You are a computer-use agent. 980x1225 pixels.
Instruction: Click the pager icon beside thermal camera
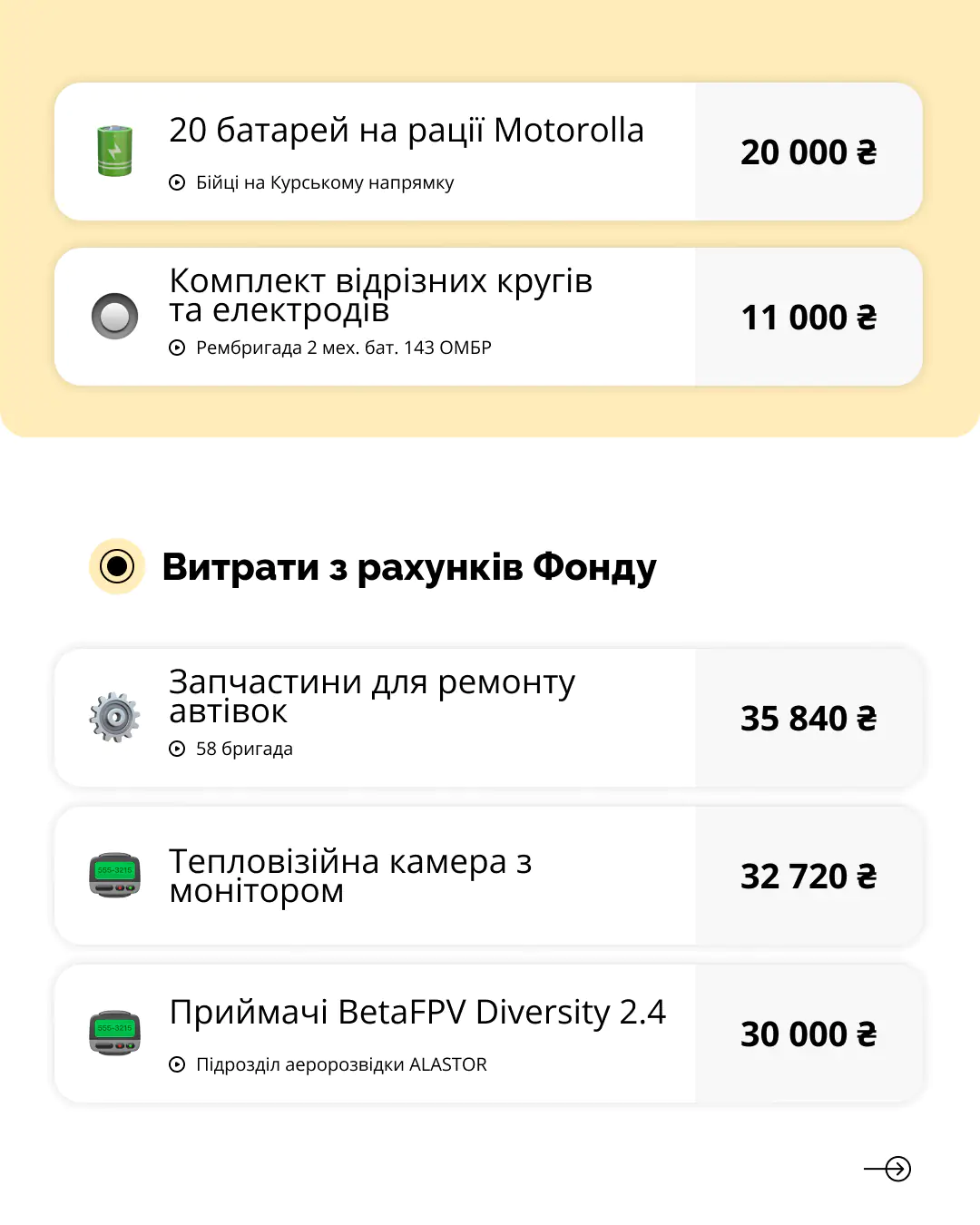[115, 876]
